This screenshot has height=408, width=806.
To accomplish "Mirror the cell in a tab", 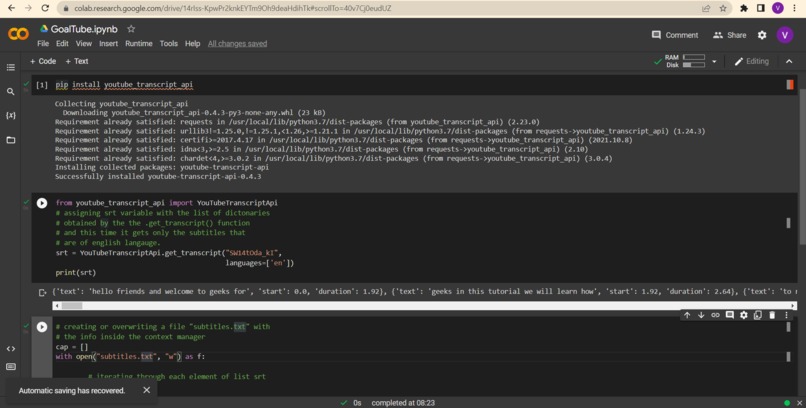I will pos(758,315).
